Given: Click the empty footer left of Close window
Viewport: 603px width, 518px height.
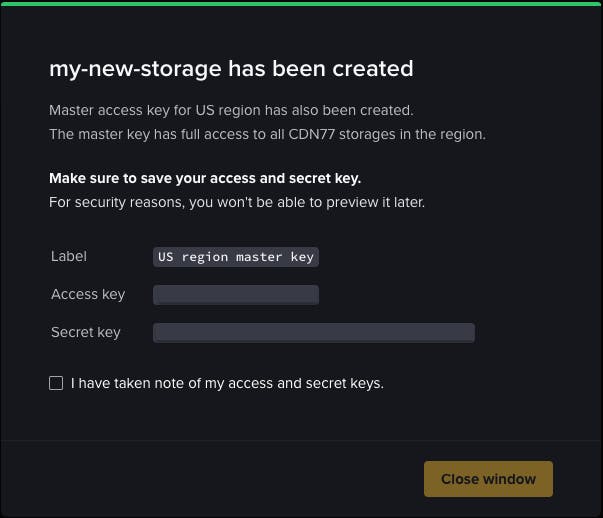Looking at the screenshot, I should point(200,479).
